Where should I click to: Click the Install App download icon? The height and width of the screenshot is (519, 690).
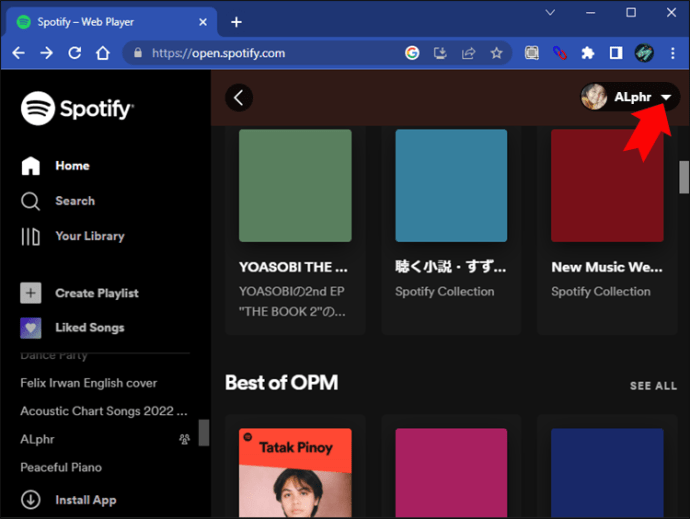pyautogui.click(x=31, y=500)
